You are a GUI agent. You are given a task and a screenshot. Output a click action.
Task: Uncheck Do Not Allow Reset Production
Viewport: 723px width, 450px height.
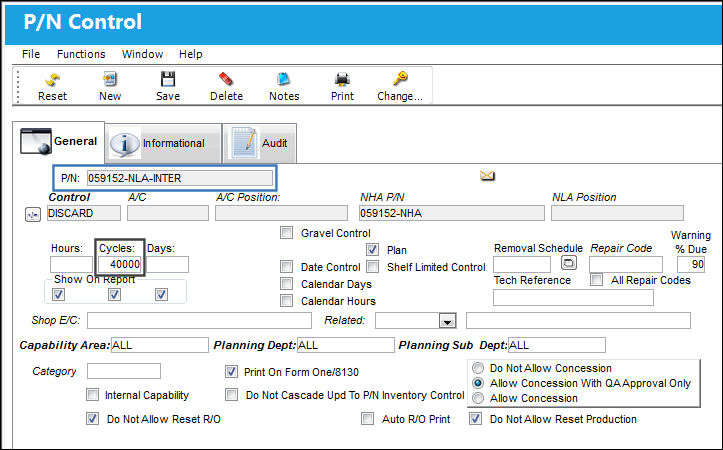tap(475, 419)
